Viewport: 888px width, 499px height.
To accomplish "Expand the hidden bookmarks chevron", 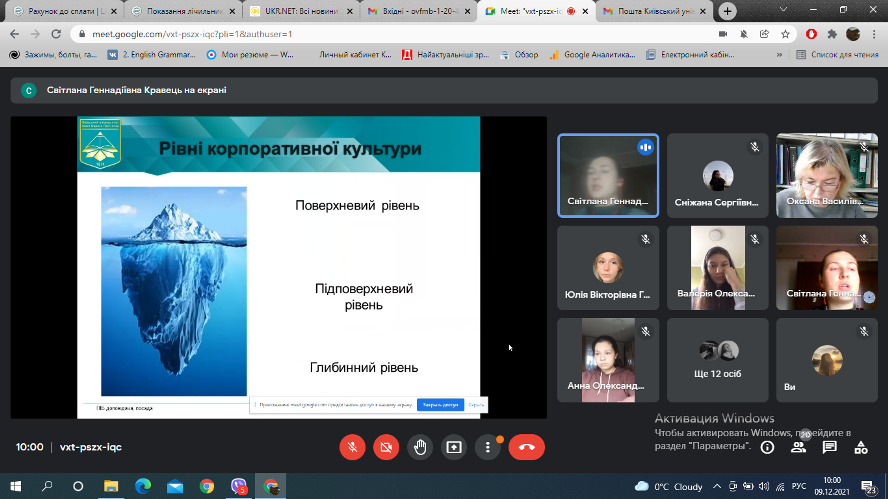I will pyautogui.click(x=779, y=54).
